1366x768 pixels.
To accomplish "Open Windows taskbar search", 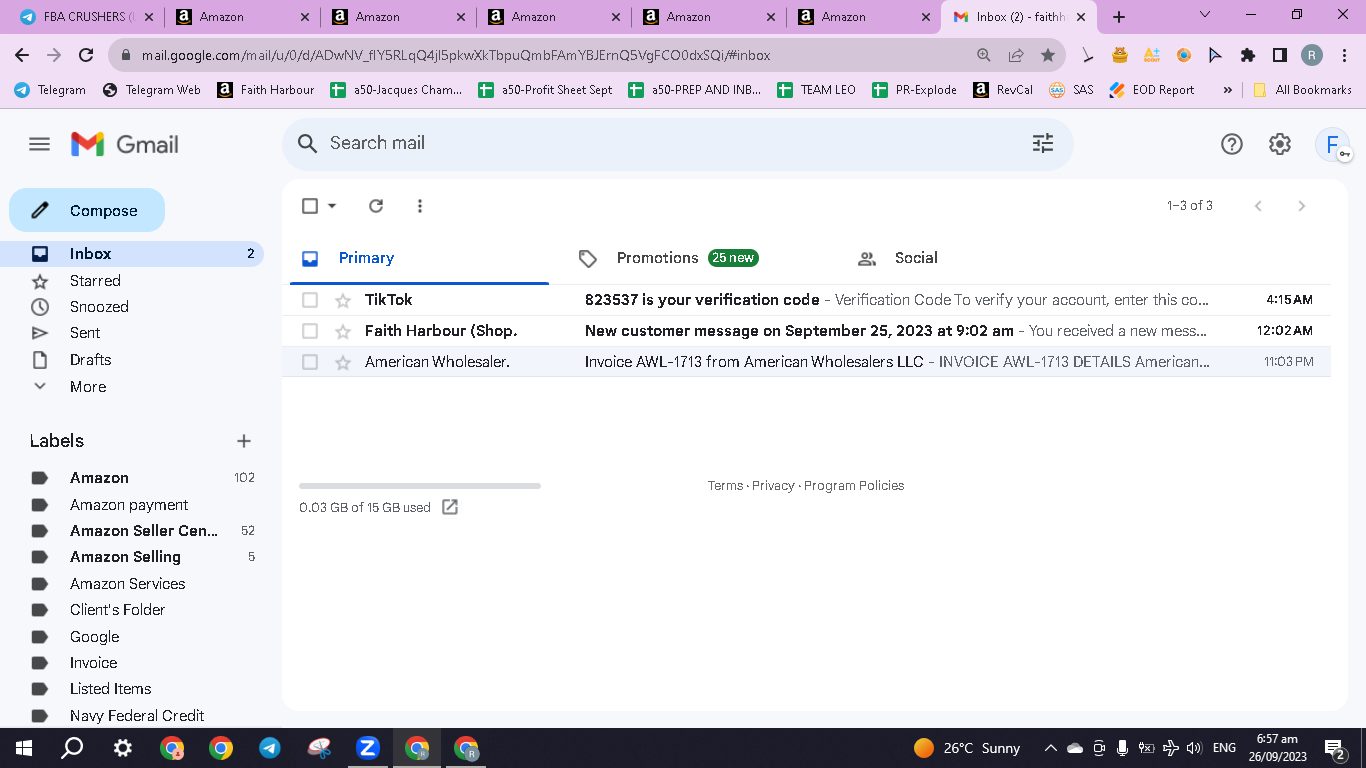I will 72,748.
